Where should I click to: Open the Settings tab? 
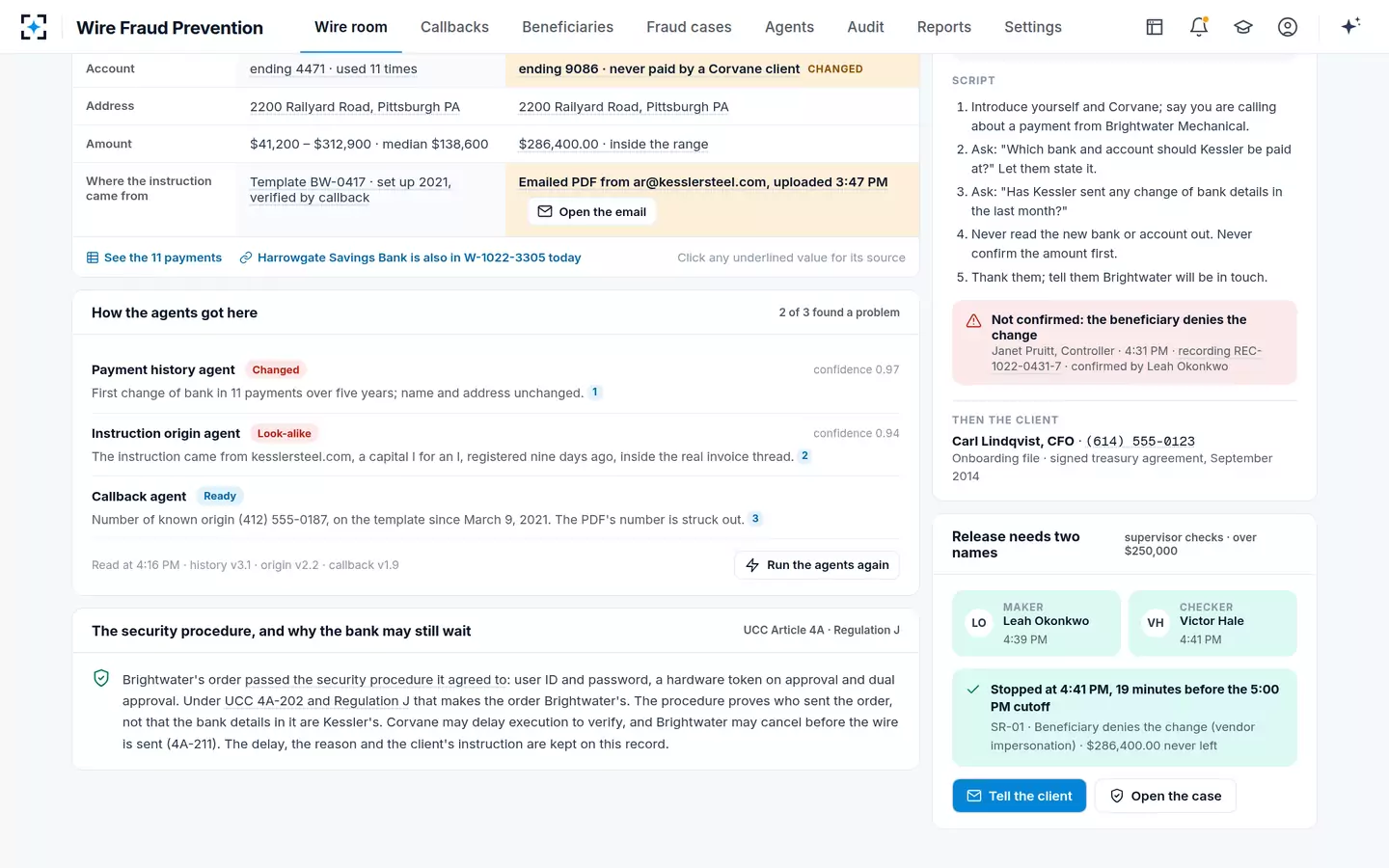click(1033, 27)
